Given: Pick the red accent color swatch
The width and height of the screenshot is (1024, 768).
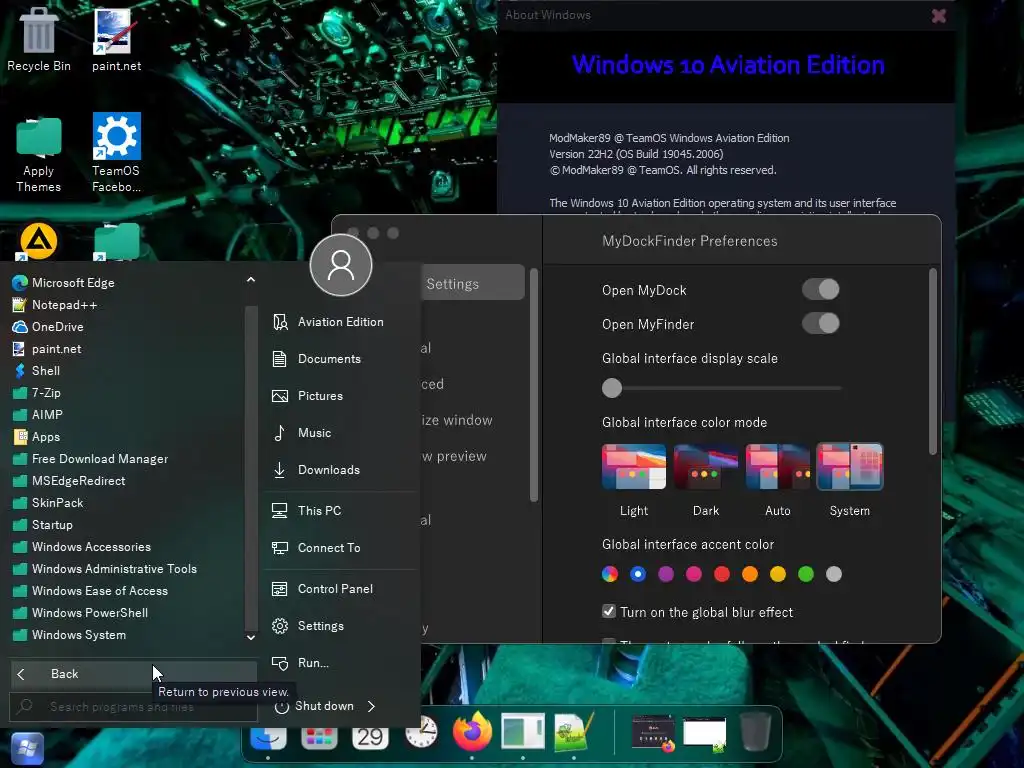Looking at the screenshot, I should coord(722,574).
